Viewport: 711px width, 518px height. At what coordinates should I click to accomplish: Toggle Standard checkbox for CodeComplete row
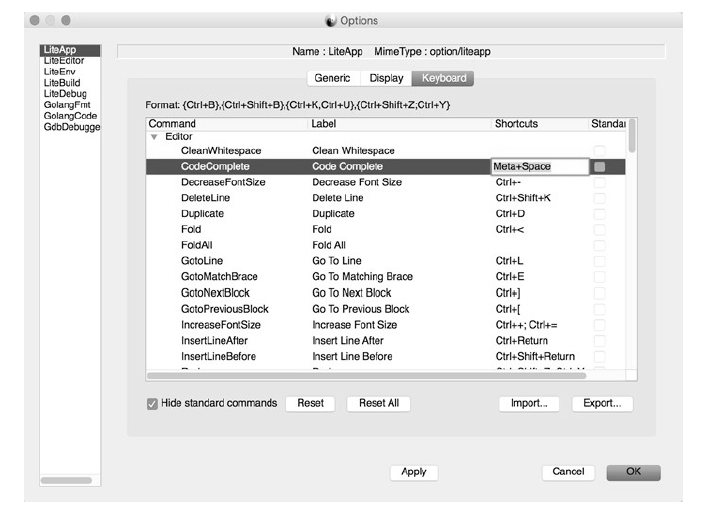tap(599, 166)
